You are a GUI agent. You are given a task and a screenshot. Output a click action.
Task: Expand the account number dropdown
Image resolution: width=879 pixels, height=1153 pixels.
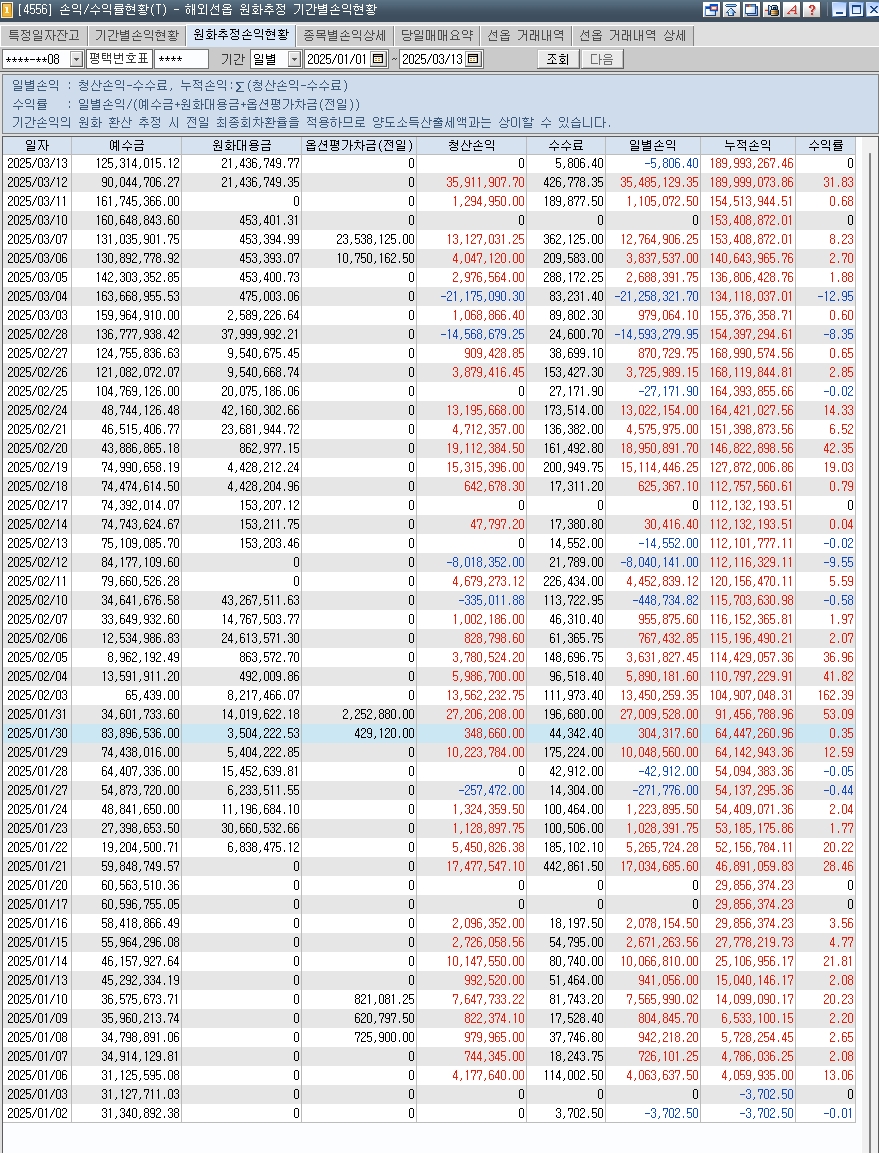tap(76, 59)
